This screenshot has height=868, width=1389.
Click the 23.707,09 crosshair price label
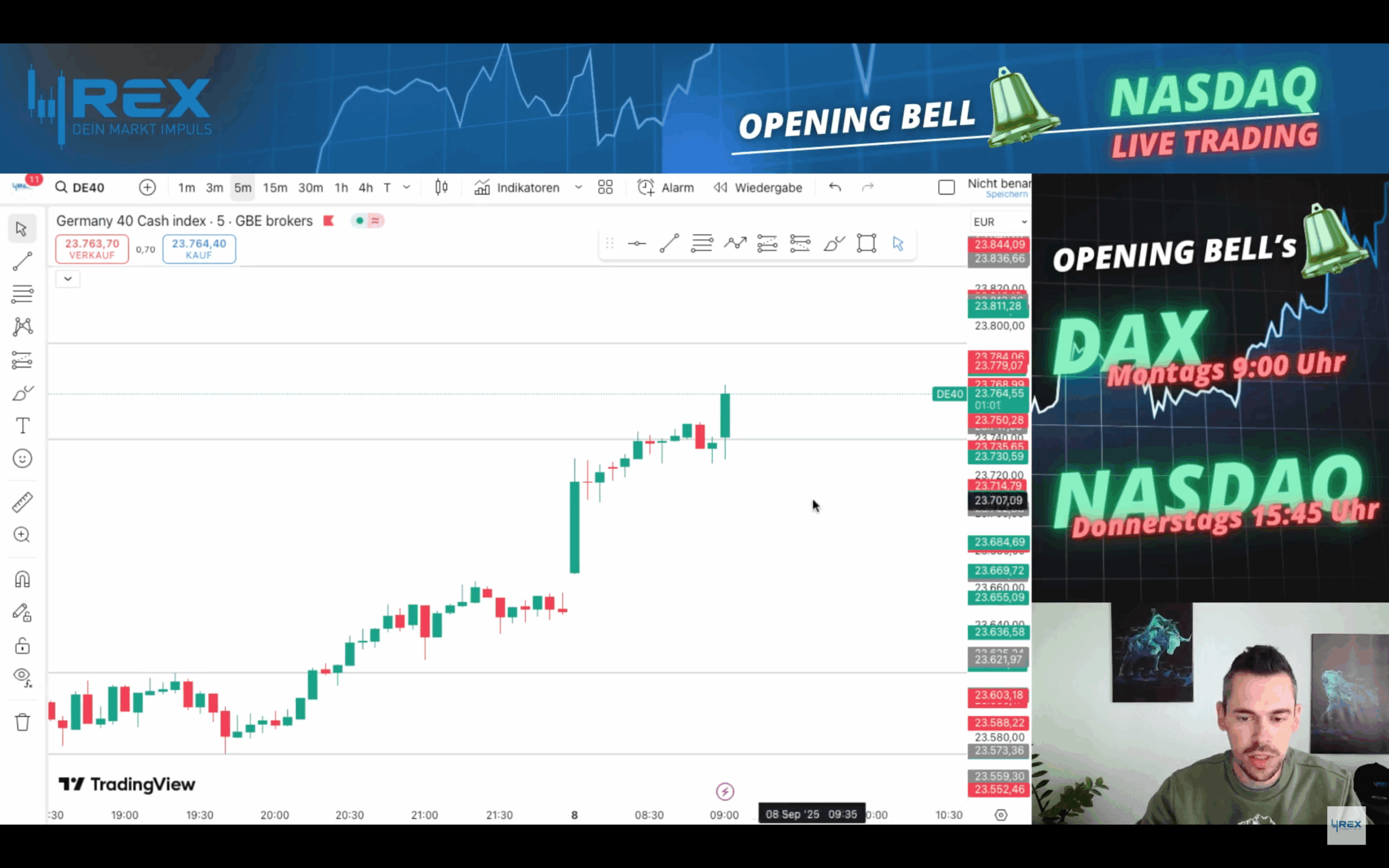(998, 501)
